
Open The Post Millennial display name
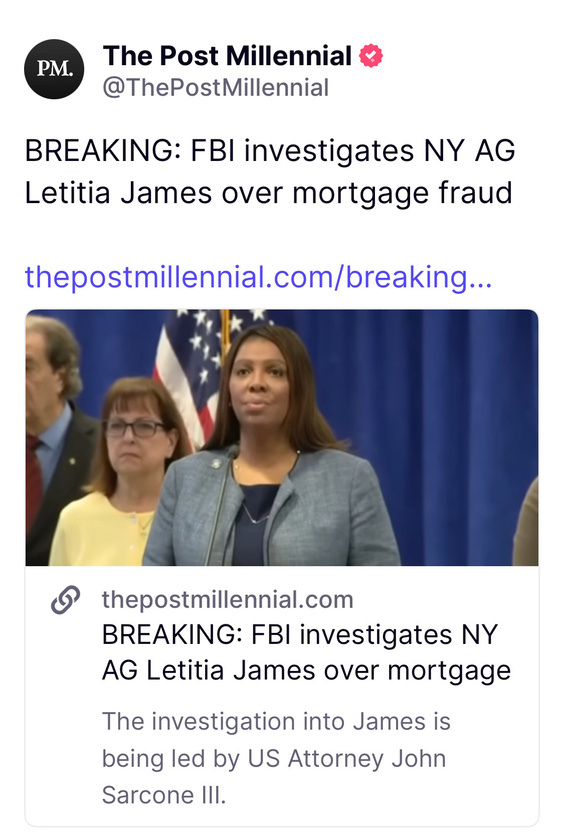click(x=227, y=56)
